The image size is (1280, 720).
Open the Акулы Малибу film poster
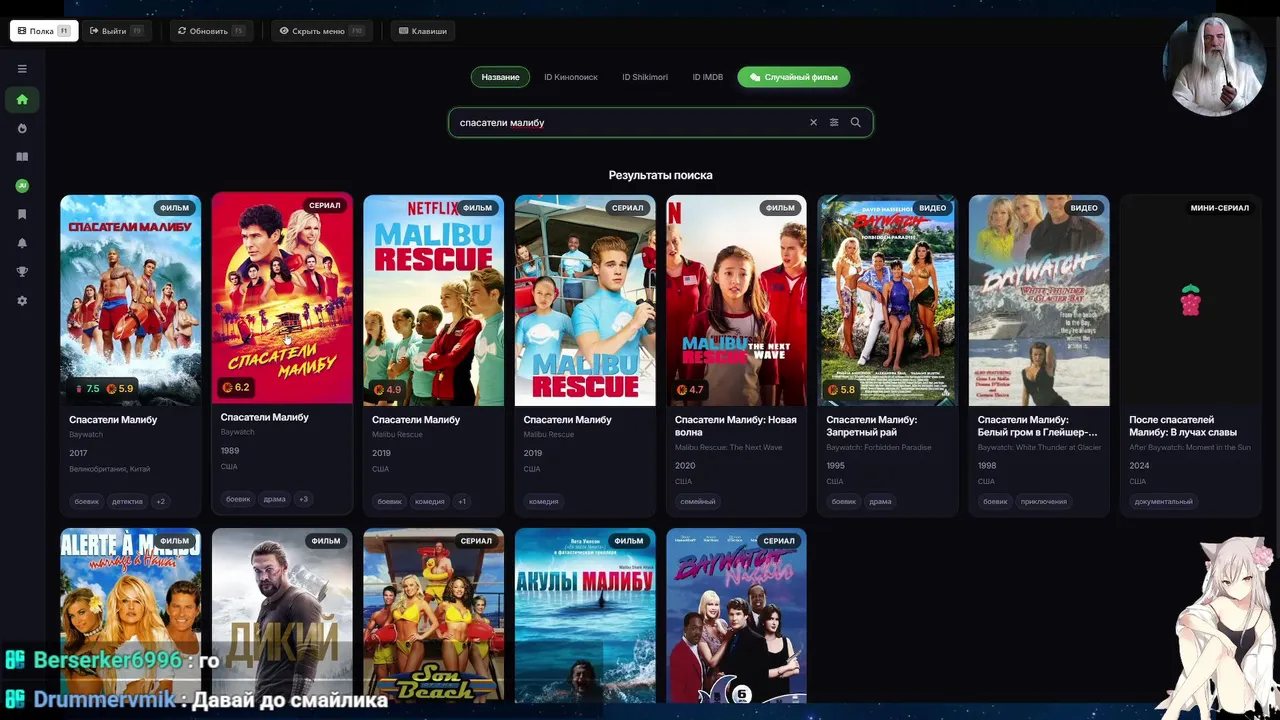click(585, 615)
